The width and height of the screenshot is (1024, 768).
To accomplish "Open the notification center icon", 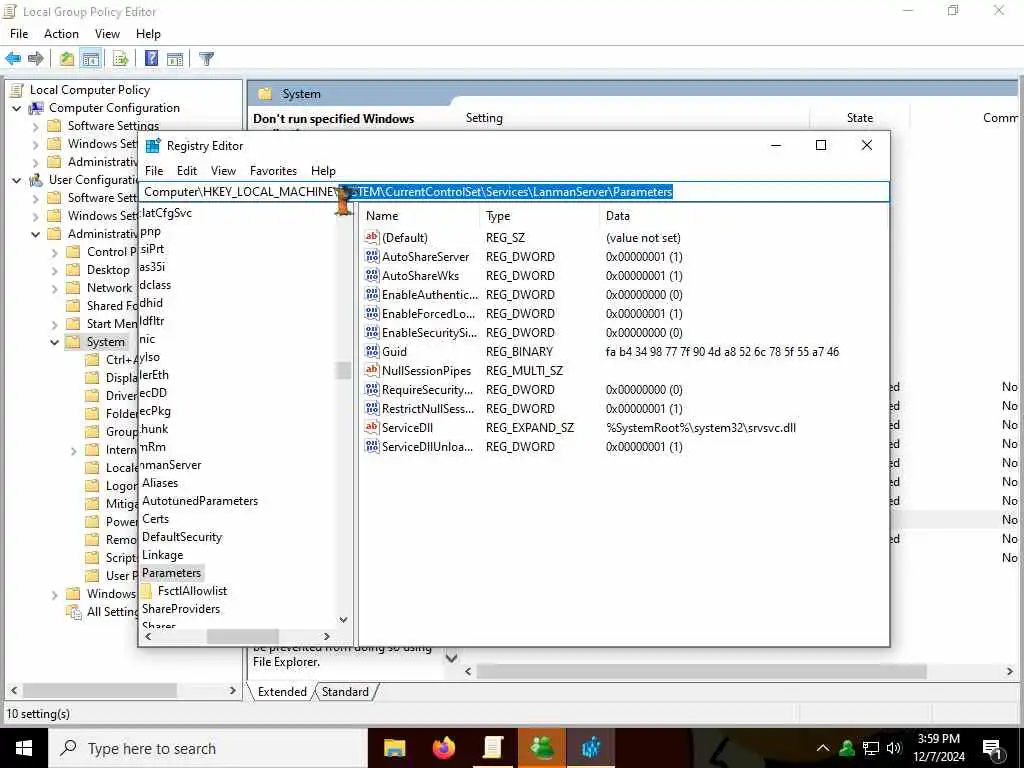I will coord(993,748).
